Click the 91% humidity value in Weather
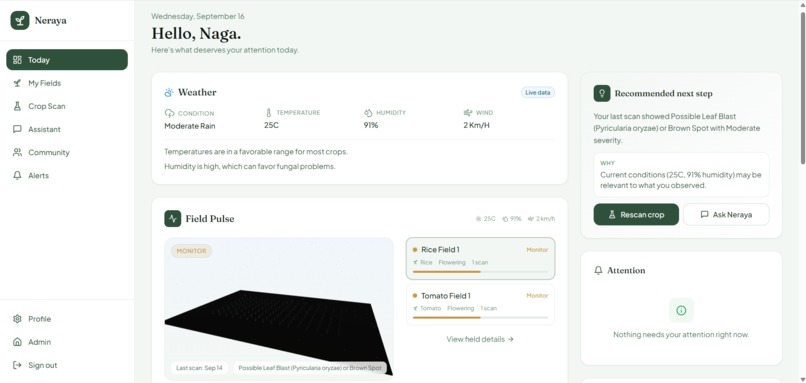The width and height of the screenshot is (806, 383). click(371, 125)
